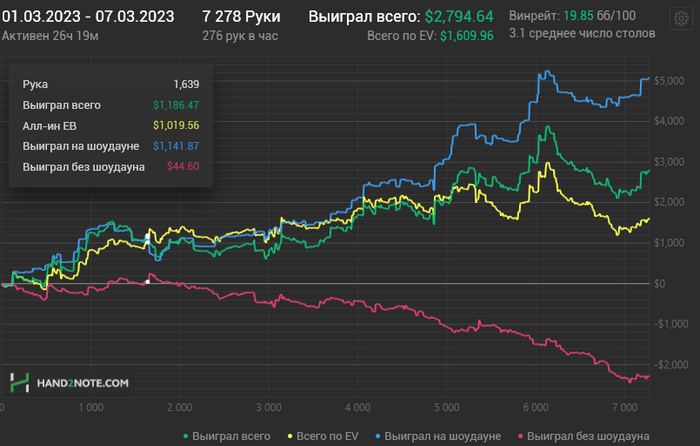Toggle the 'Выиграл на шоудауне' legend series
Image resolution: width=700 pixels, height=446 pixels.
click(438, 436)
